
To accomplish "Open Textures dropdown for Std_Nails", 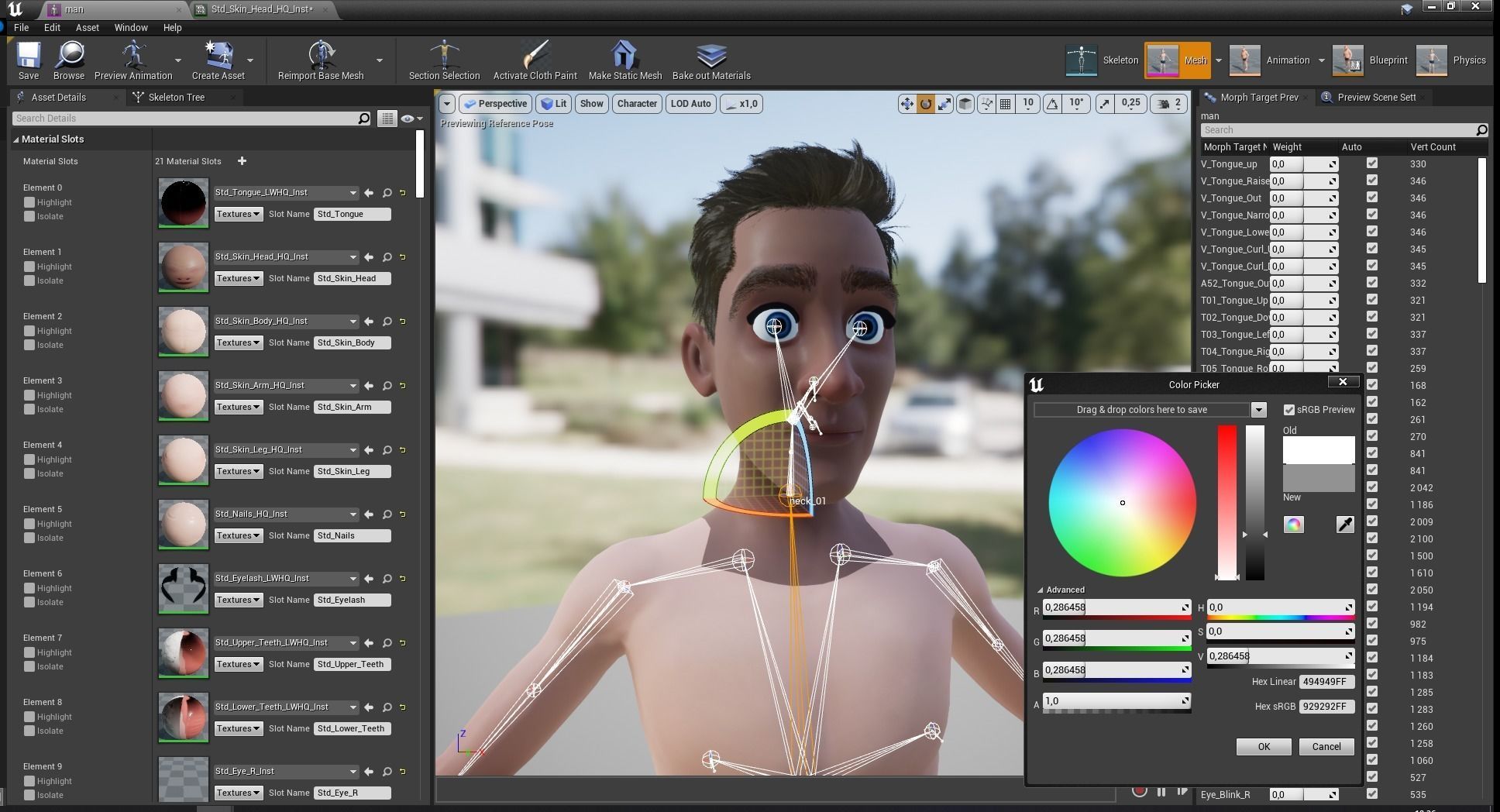I will point(239,535).
